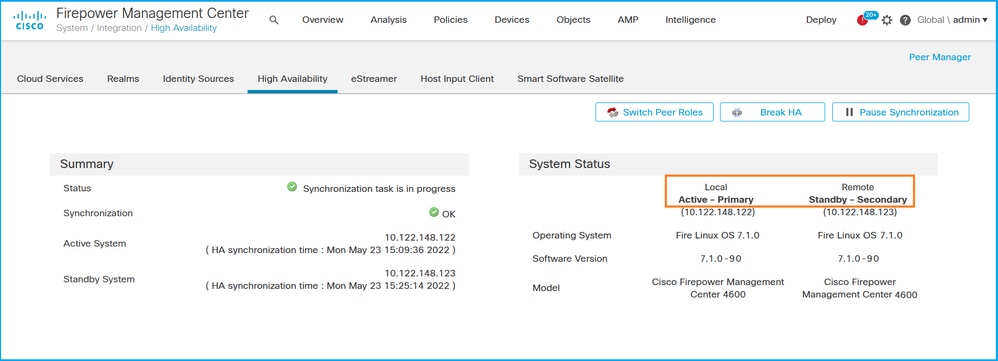Click the Cisco logo
This screenshot has width=998, height=361.
click(29, 20)
